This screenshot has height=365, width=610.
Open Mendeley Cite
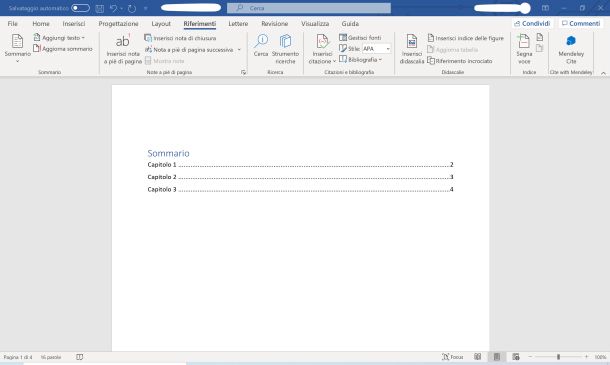pyautogui.click(x=571, y=49)
